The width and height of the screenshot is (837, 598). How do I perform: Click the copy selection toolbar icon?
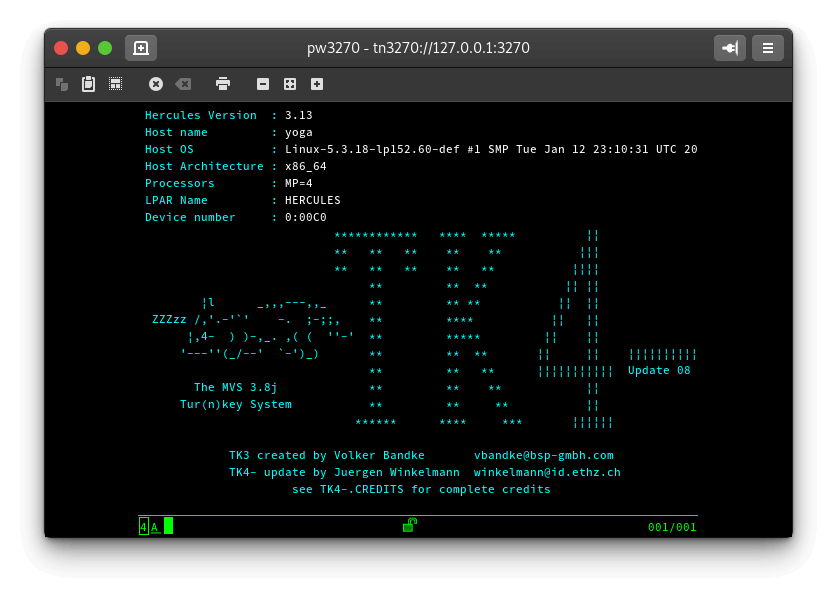62,84
